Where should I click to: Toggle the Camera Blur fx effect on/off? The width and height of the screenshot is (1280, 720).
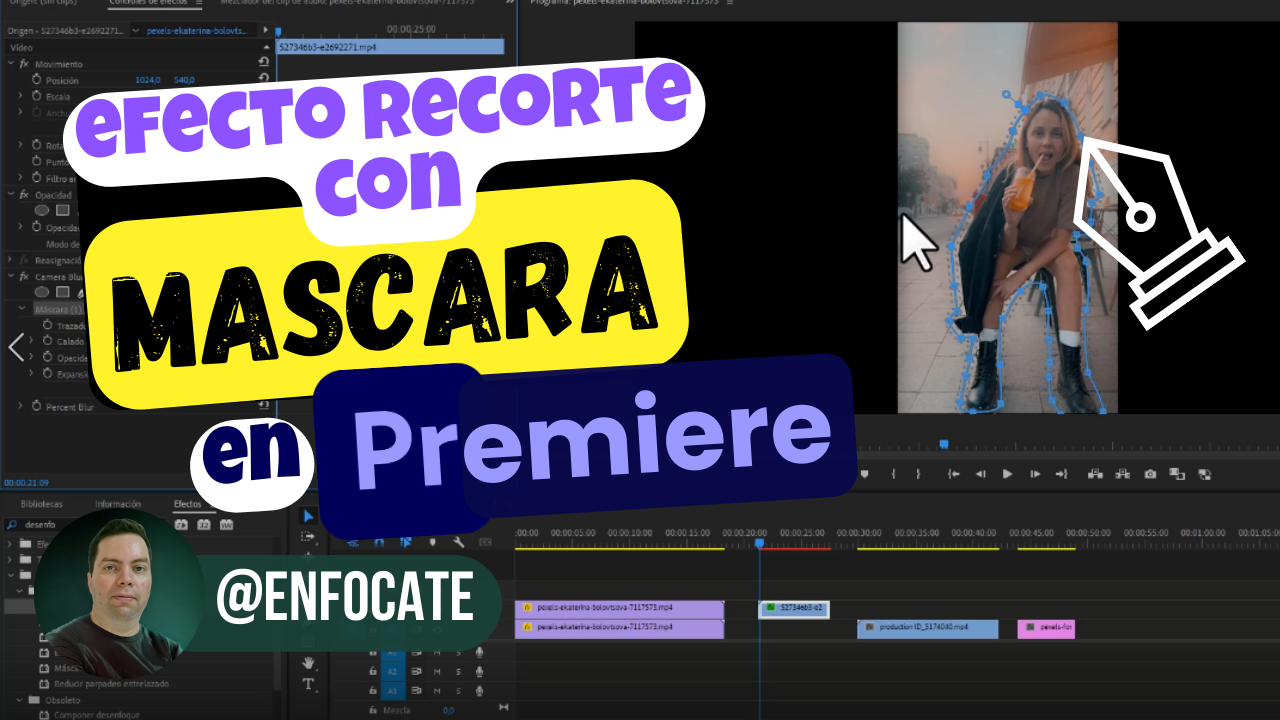[x=24, y=276]
